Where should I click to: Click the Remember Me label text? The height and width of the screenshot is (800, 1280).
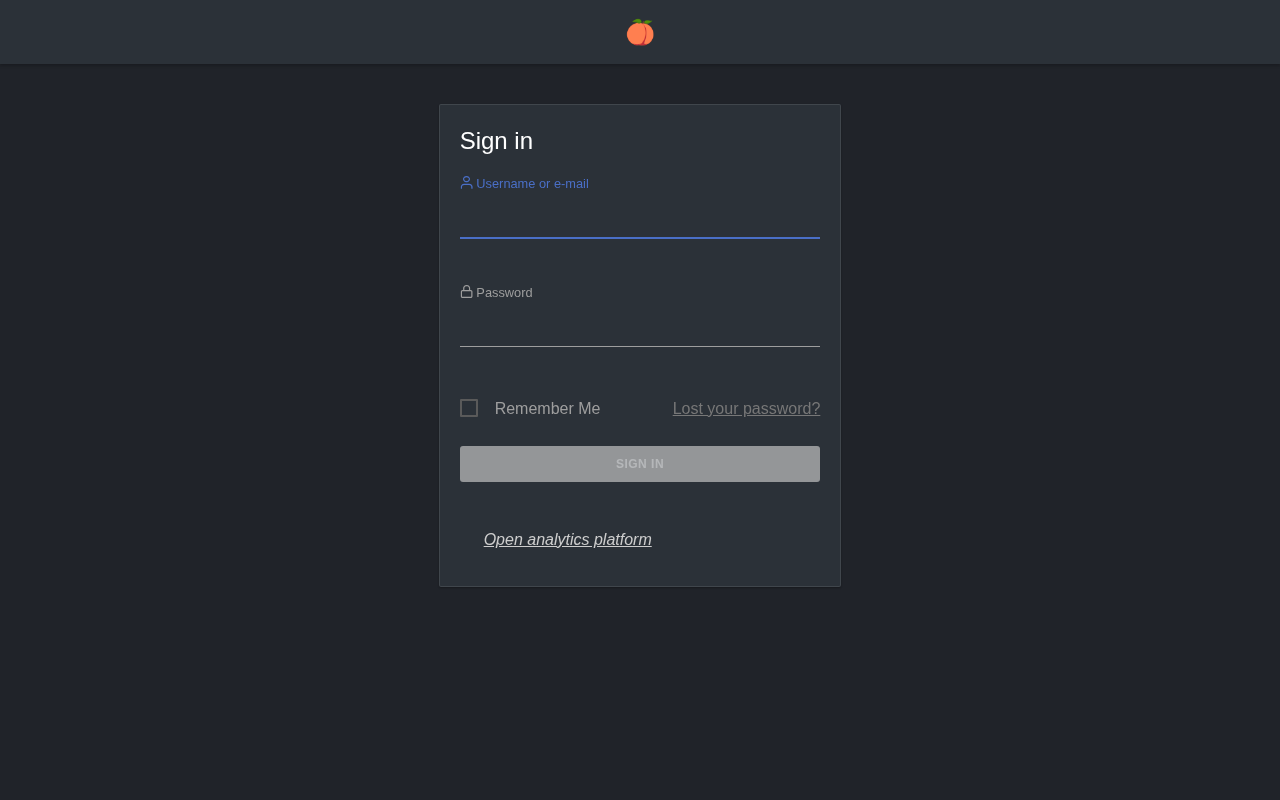(547, 408)
